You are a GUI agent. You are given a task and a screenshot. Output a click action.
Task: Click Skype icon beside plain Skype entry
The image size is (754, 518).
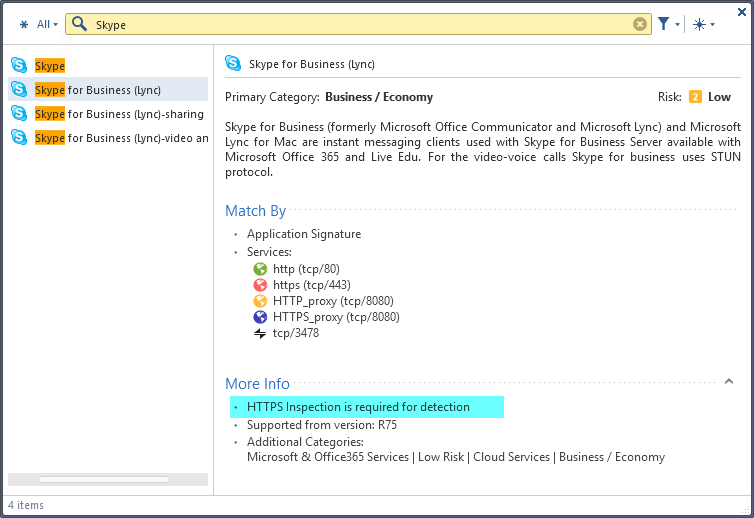(x=19, y=65)
